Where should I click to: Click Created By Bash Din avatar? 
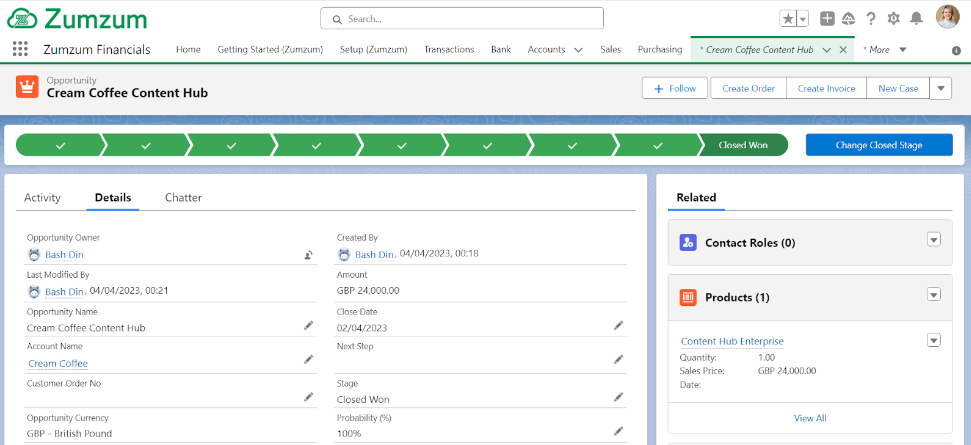[x=344, y=254]
